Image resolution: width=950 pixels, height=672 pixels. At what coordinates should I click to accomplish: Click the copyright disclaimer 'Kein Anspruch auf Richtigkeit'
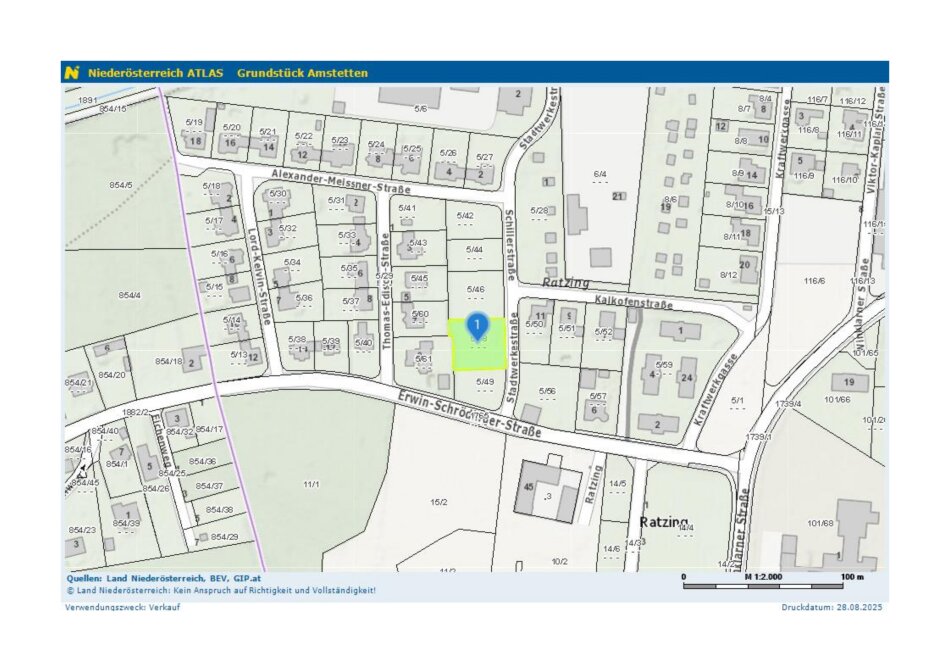point(221,590)
